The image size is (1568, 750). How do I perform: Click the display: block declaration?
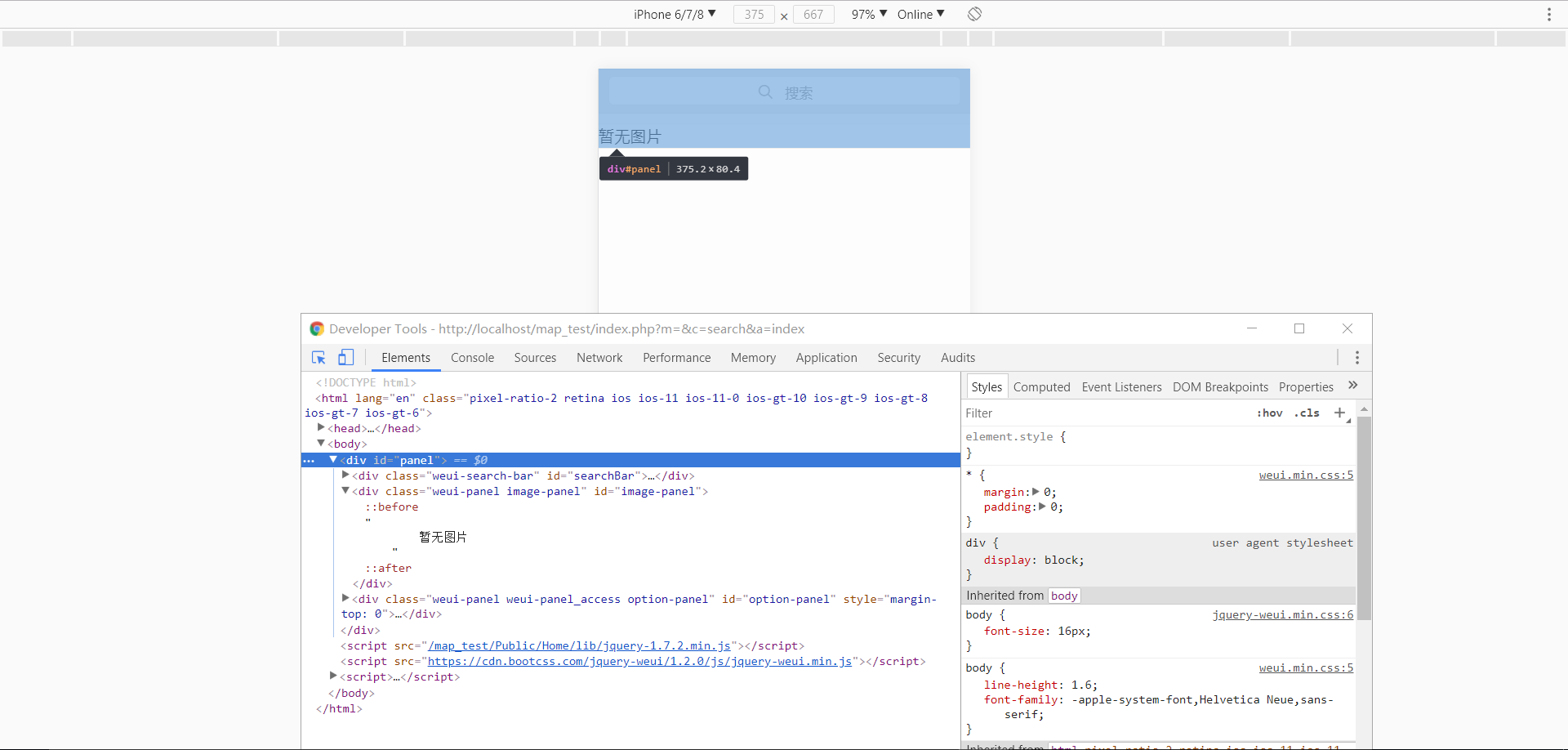tap(1034, 560)
